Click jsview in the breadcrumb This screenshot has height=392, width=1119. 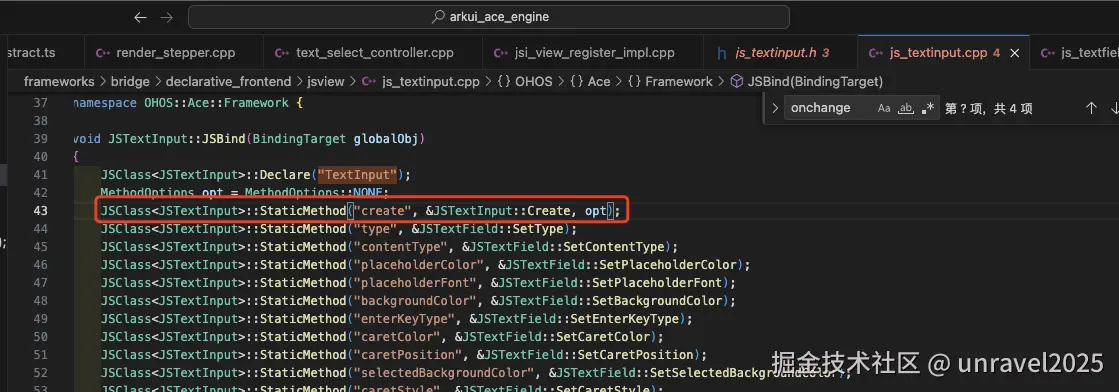pos(326,81)
